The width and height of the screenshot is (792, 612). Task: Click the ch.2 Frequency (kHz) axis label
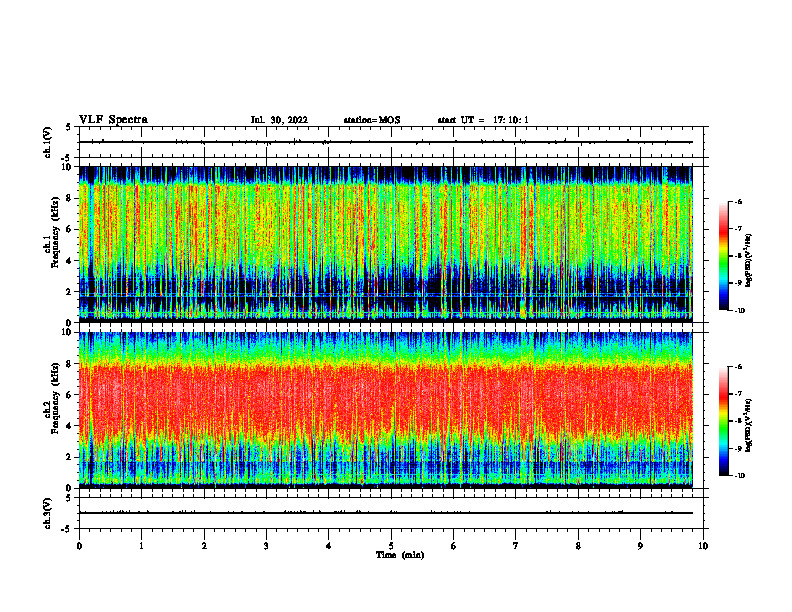[x=55, y=398]
